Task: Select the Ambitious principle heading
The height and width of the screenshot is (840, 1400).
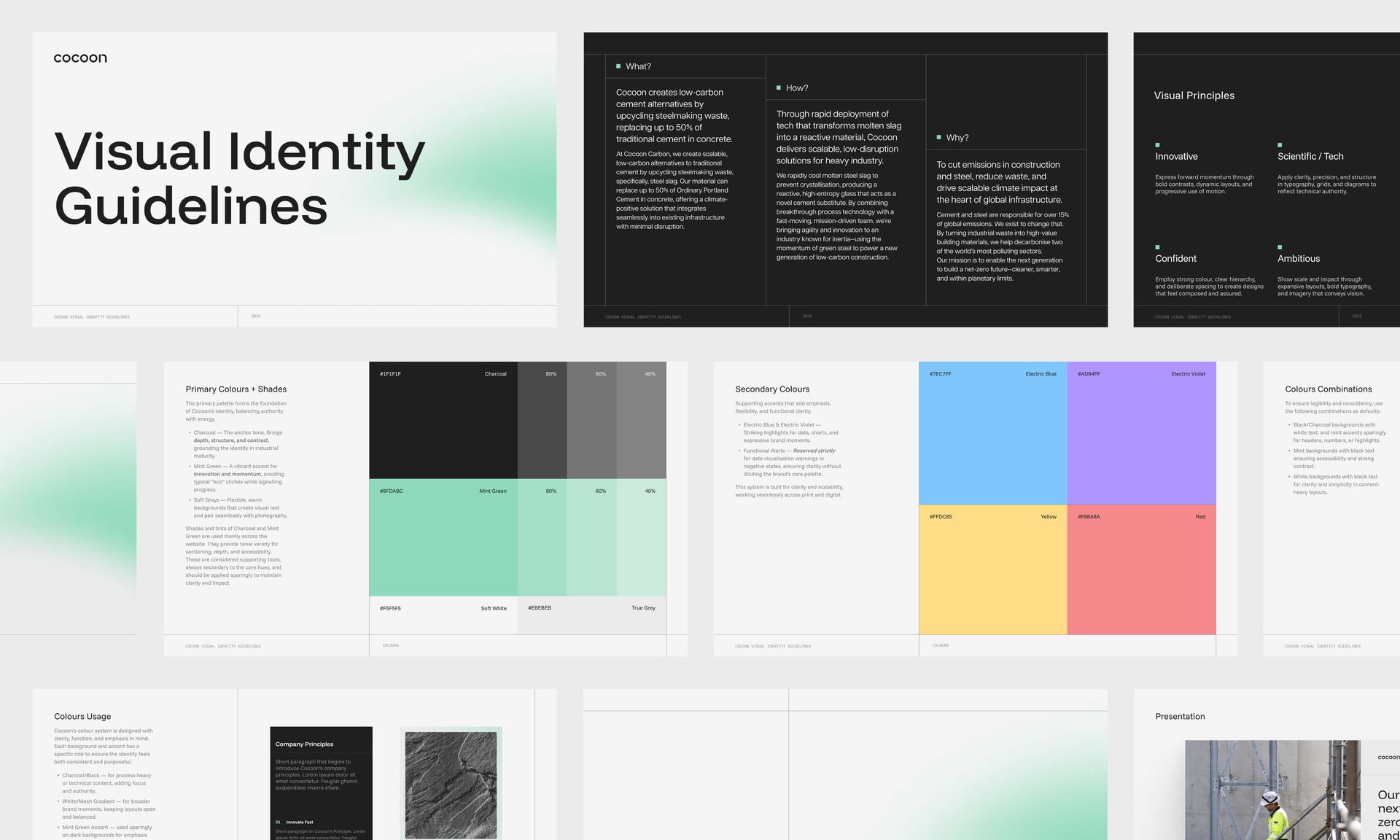Action: point(1299,258)
